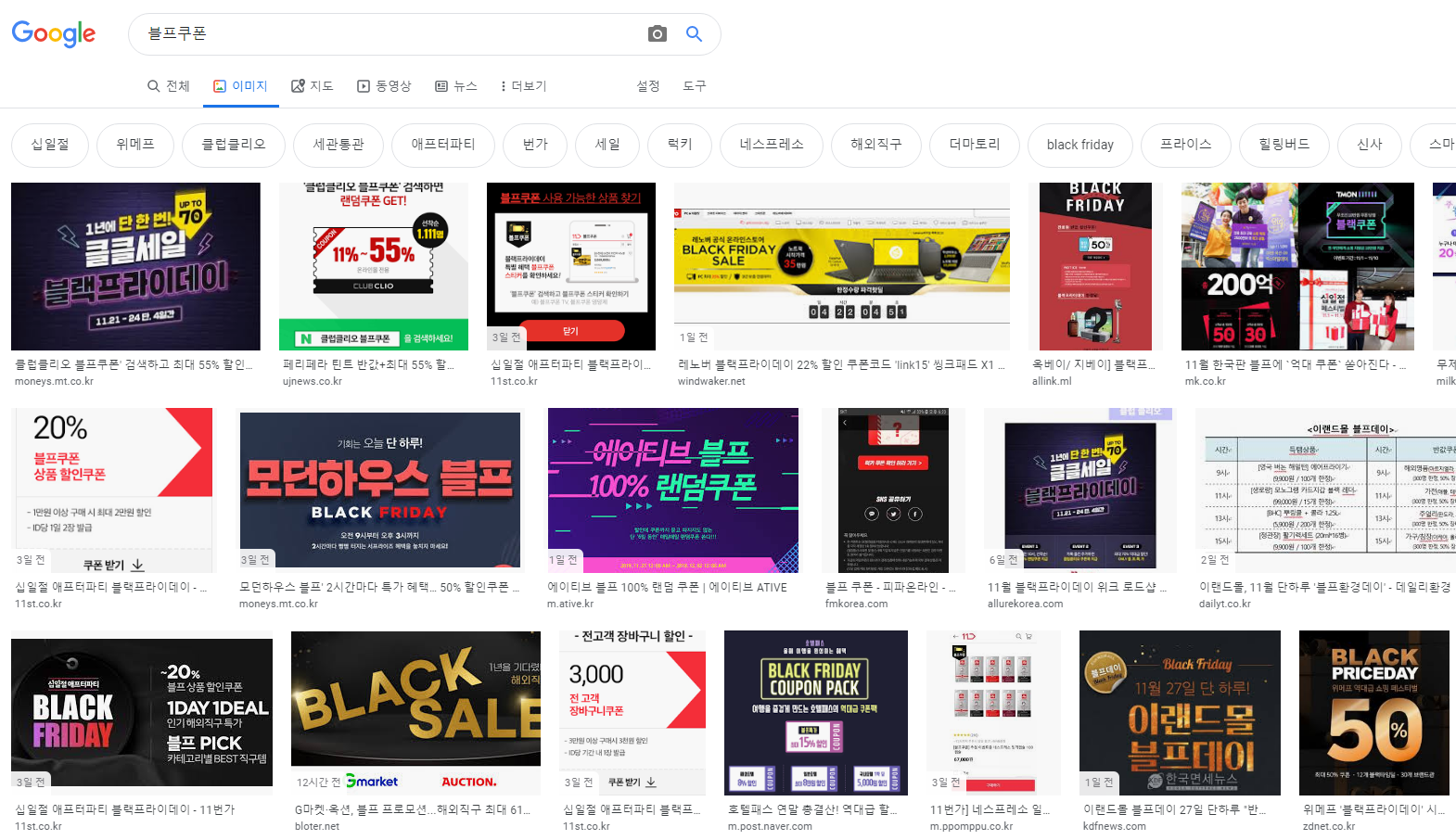Open 200억 coupon image from mk.co.kr
Image resolution: width=1456 pixels, height=840 pixels.
pos(1297,266)
